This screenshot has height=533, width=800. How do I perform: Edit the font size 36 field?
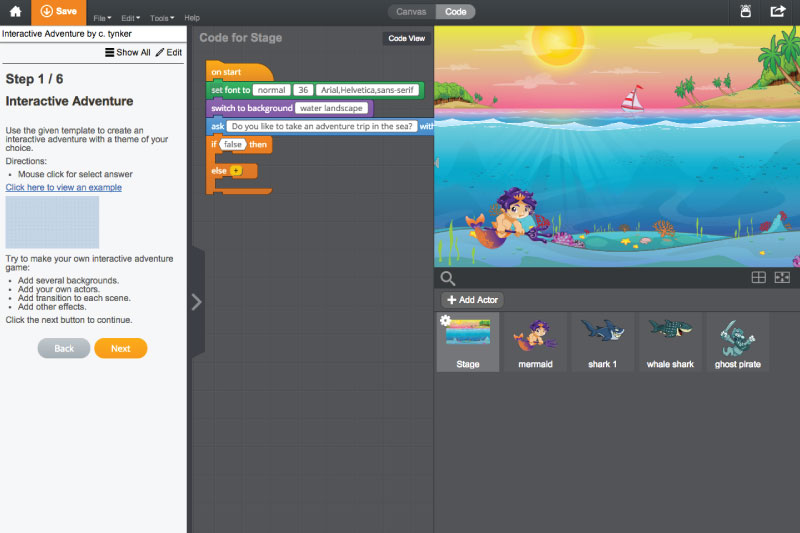[303, 90]
